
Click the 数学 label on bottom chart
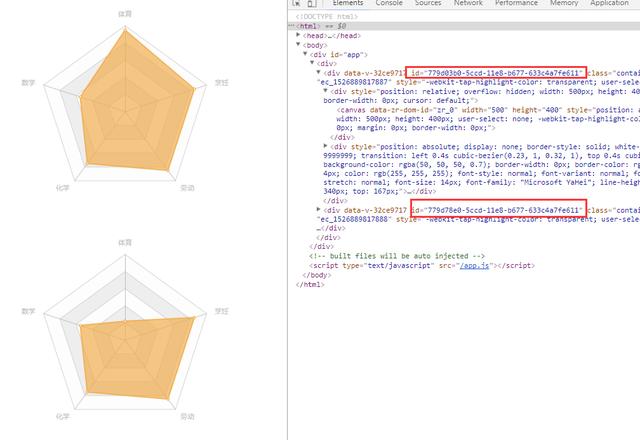[28, 311]
